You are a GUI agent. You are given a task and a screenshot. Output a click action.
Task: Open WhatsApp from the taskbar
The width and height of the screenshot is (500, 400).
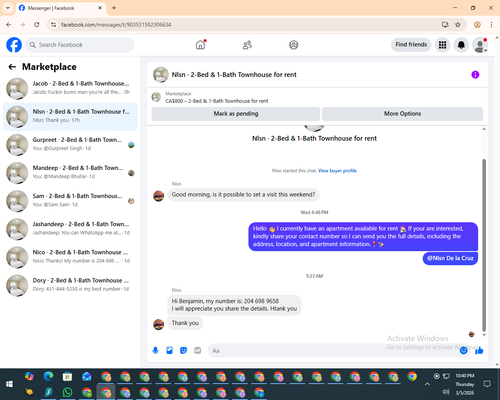67,392
